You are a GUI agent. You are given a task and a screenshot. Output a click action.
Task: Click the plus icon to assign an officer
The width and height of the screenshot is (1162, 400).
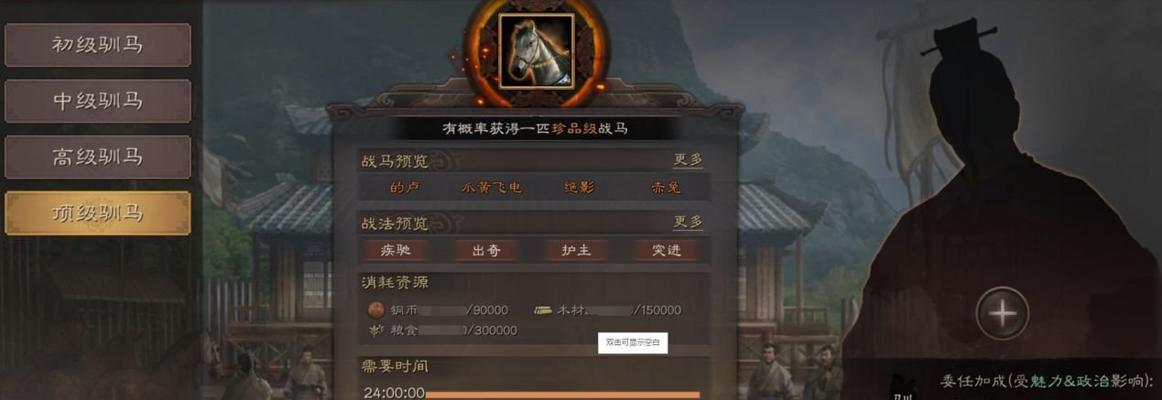click(x=1002, y=313)
